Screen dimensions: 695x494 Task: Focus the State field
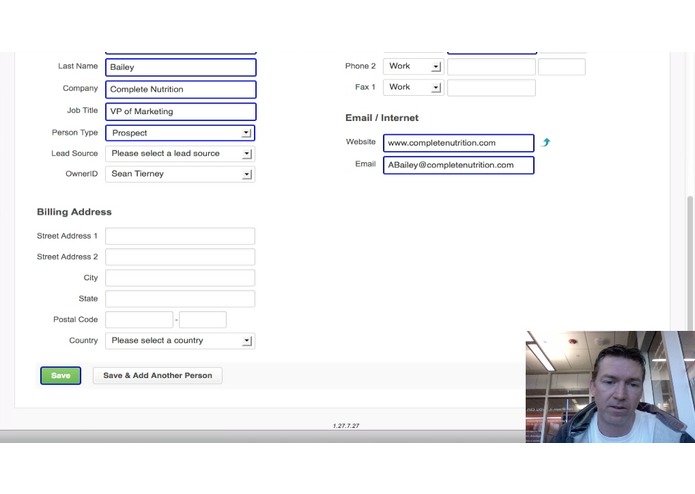click(x=180, y=299)
